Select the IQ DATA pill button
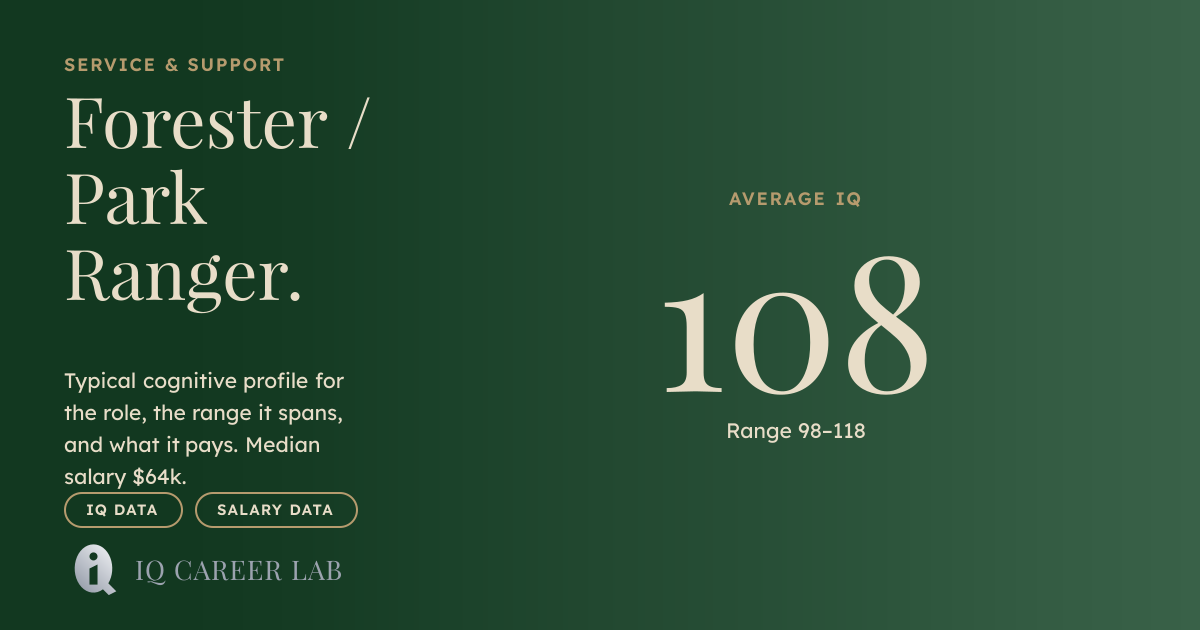1200x630 pixels. tap(123, 510)
